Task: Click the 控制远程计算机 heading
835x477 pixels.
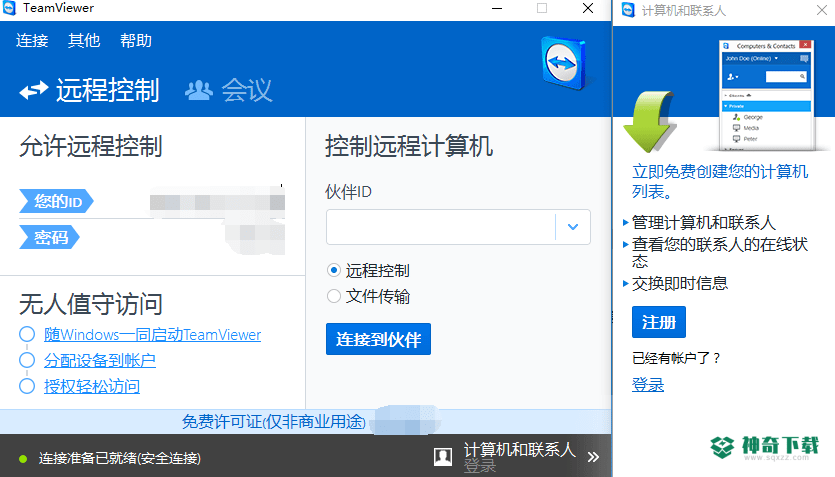Action: coord(409,146)
